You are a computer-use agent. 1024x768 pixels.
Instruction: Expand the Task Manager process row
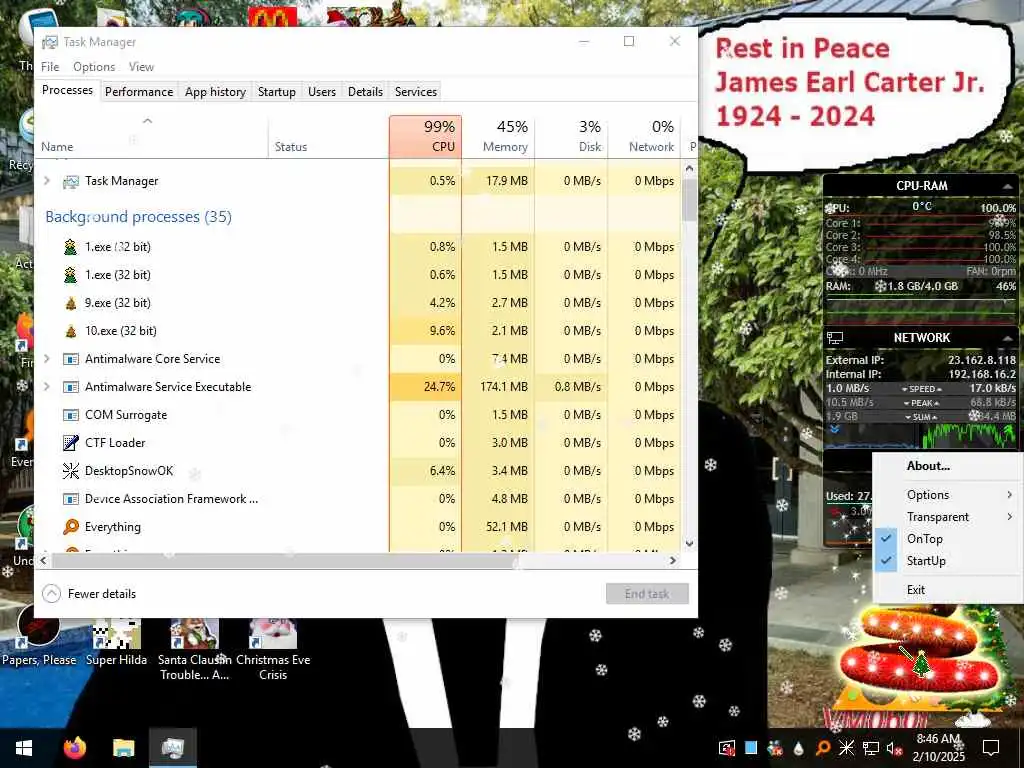click(46, 181)
